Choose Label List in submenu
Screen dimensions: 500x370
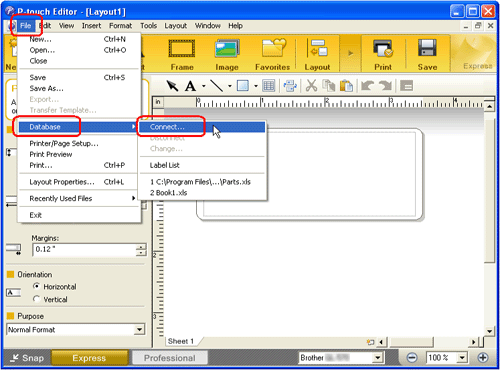202,165
